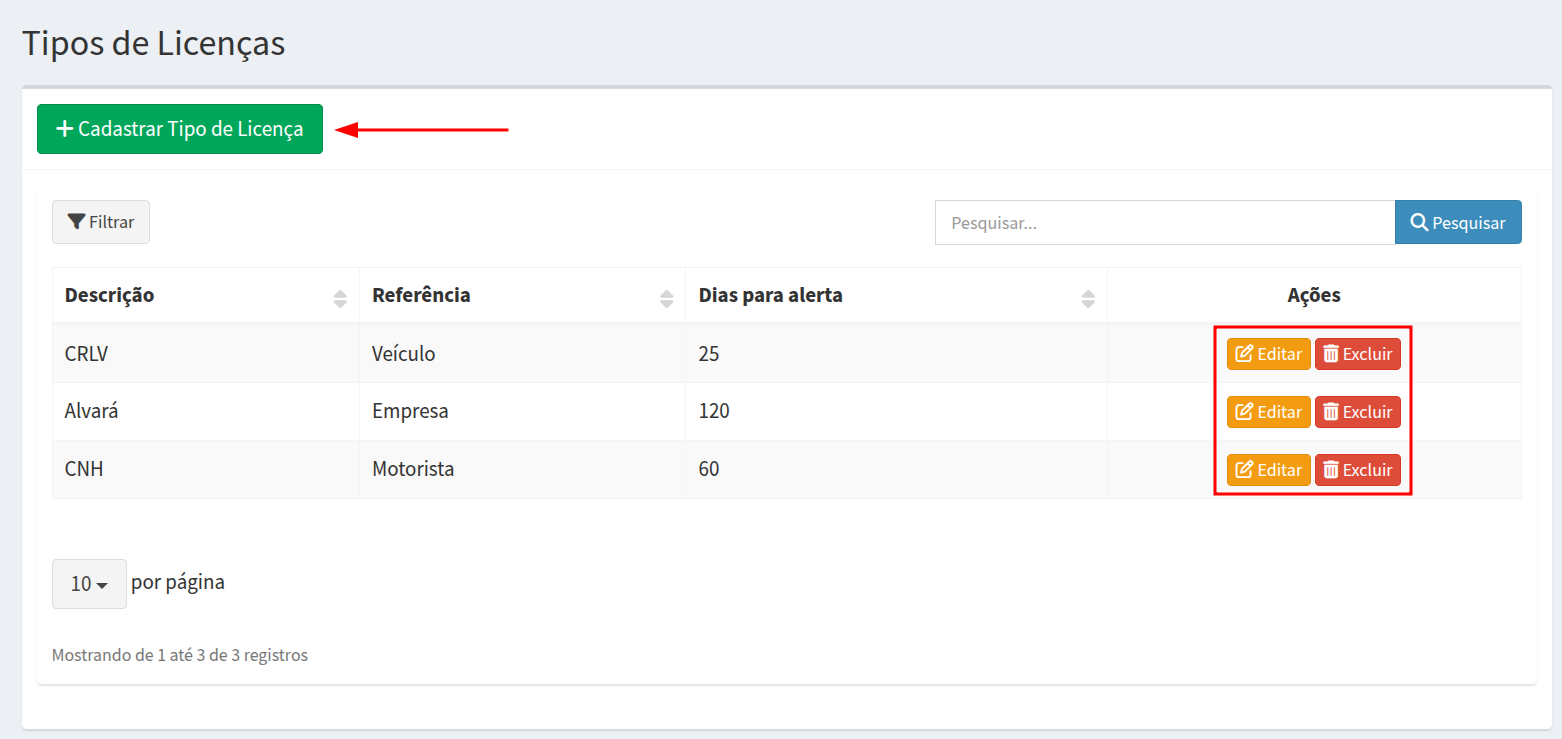Sort by Dias para alerta sort icon

click(1088, 298)
